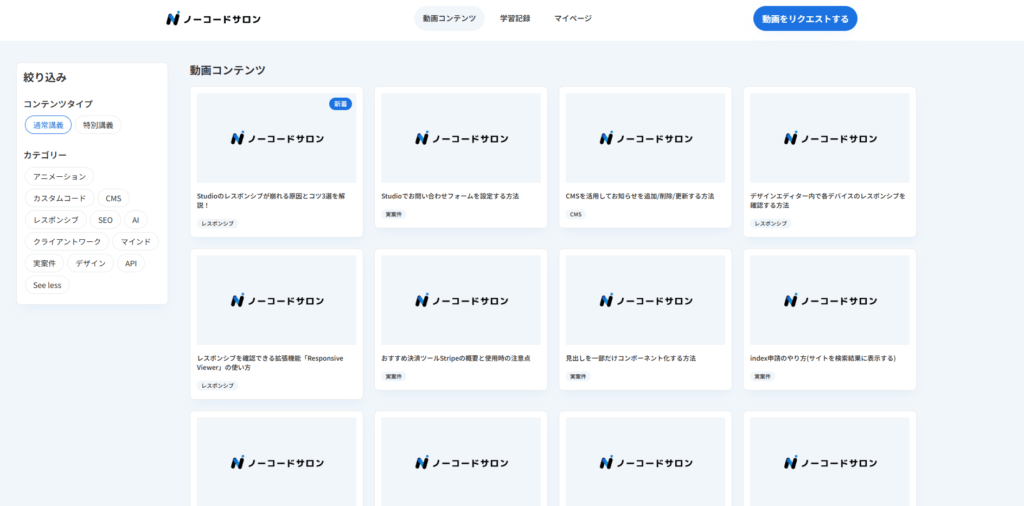This screenshot has height=506, width=1024.
Task: Click title Studioでお問い合わせフォームを設定する方法
Action: click(x=450, y=196)
